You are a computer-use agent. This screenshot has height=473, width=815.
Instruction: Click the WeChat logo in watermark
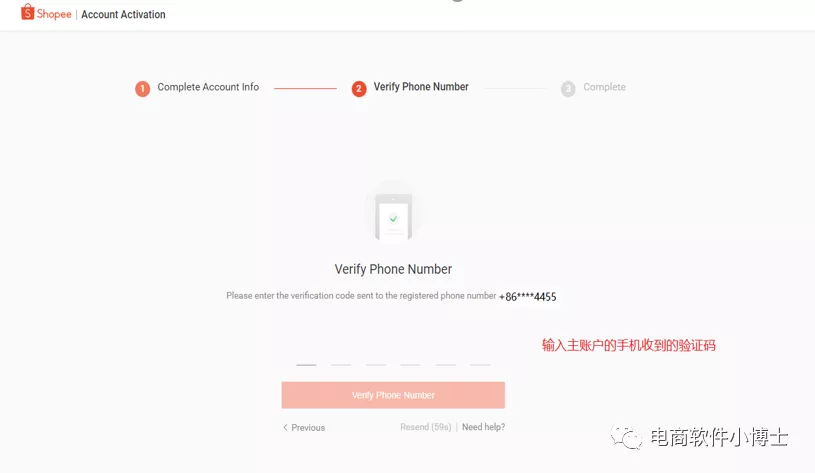(626, 437)
